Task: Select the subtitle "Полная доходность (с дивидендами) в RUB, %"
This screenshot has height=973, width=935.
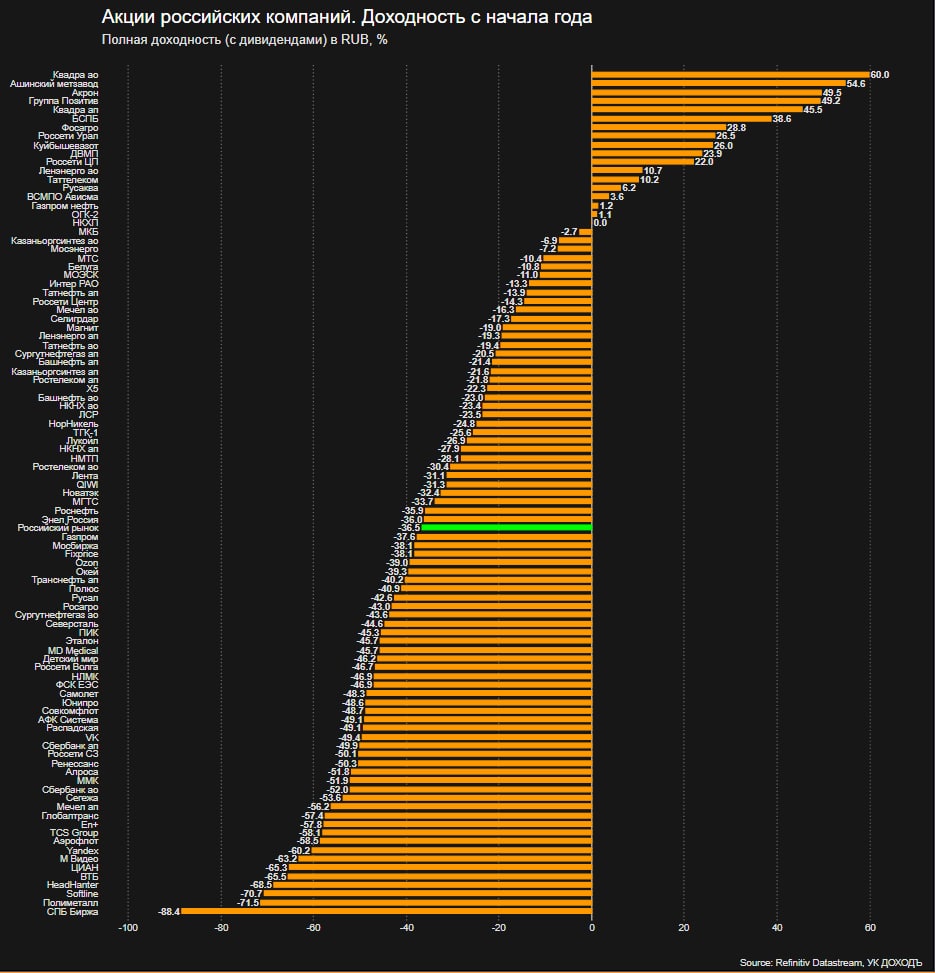Action: coord(244,40)
